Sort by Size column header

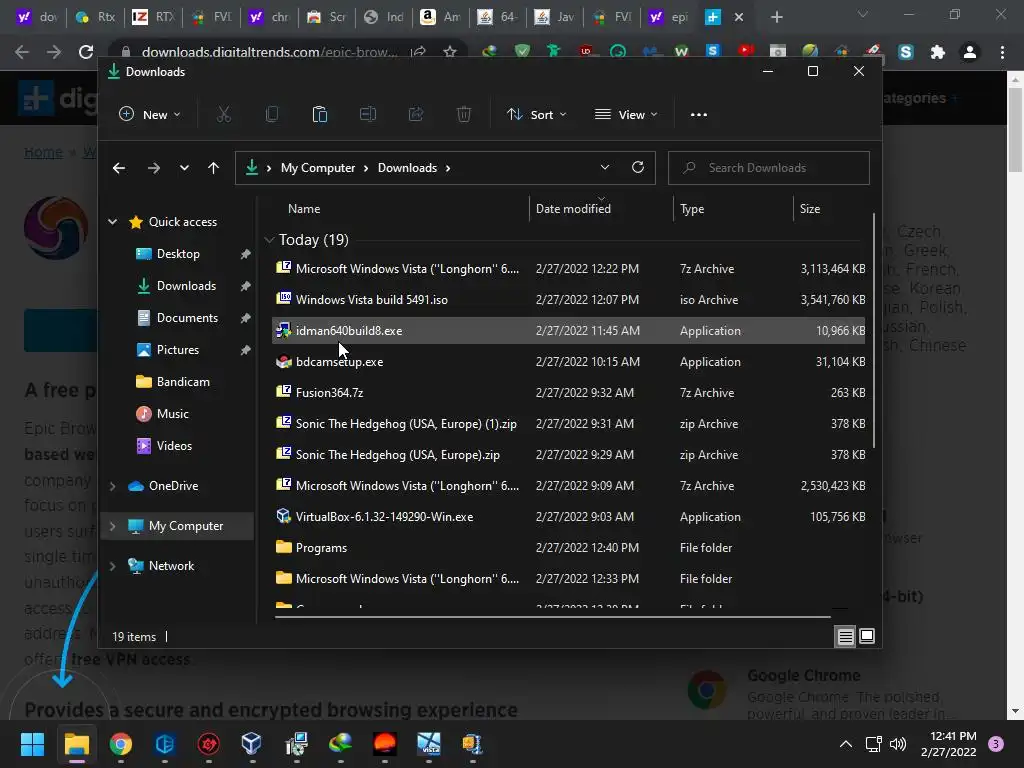pyautogui.click(x=810, y=209)
